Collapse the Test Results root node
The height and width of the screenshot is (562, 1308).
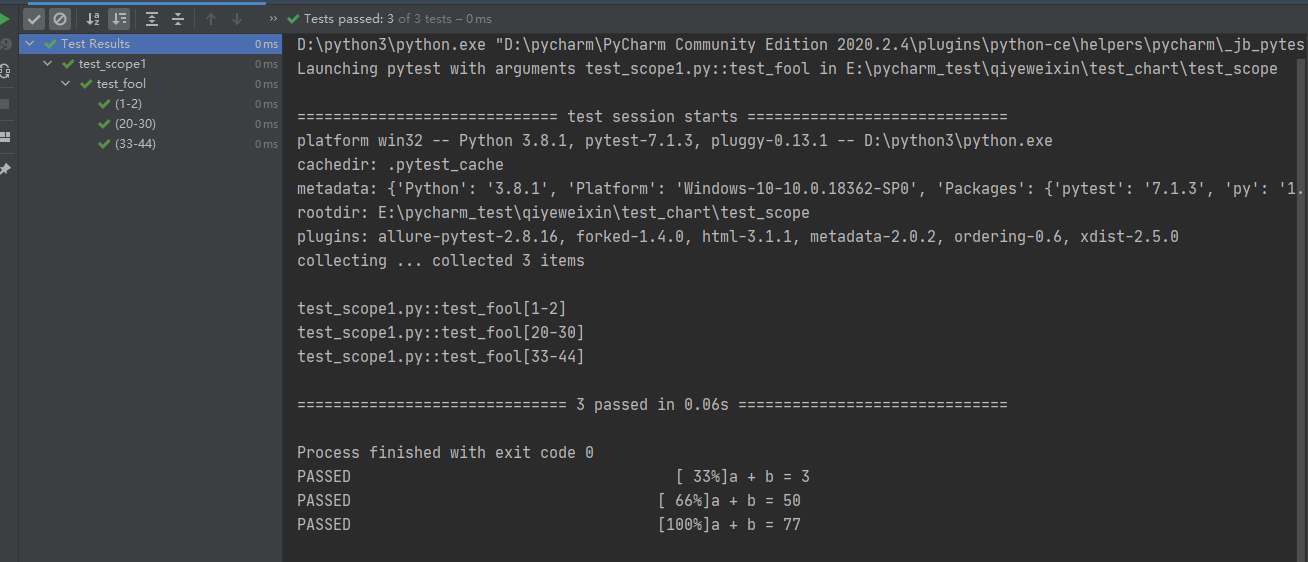click(29, 44)
